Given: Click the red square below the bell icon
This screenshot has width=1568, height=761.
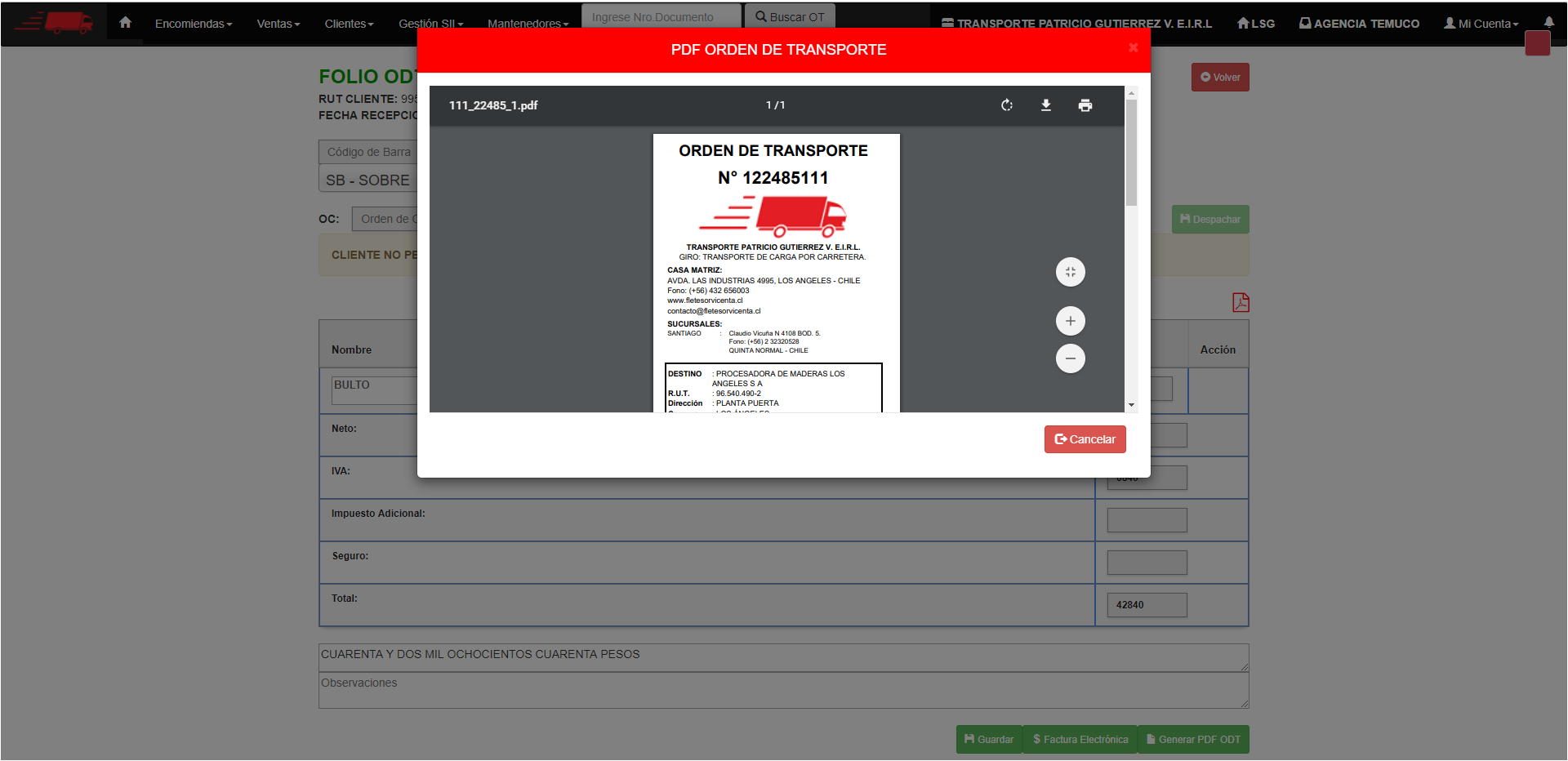Looking at the screenshot, I should tap(1538, 43).
